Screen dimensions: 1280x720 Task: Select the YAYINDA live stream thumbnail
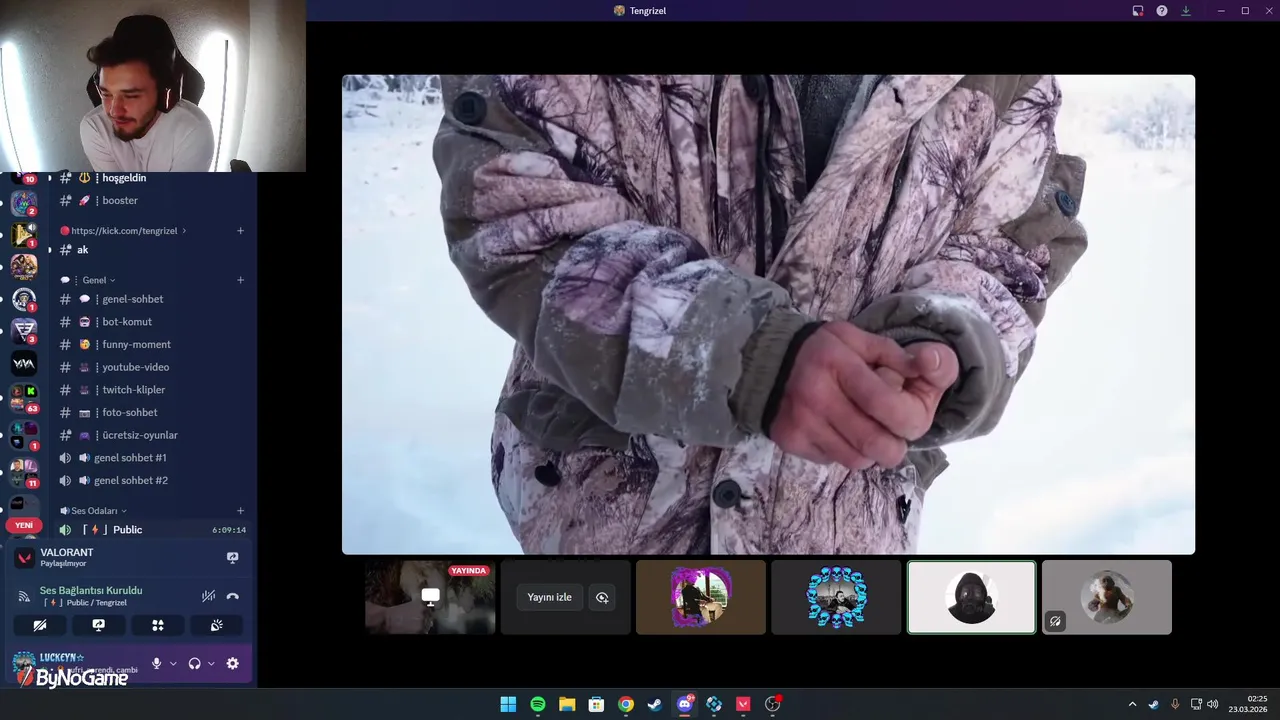click(x=430, y=597)
